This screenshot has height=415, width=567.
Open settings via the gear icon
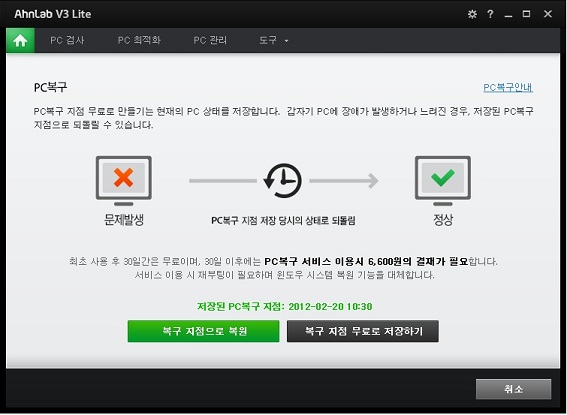[472, 14]
